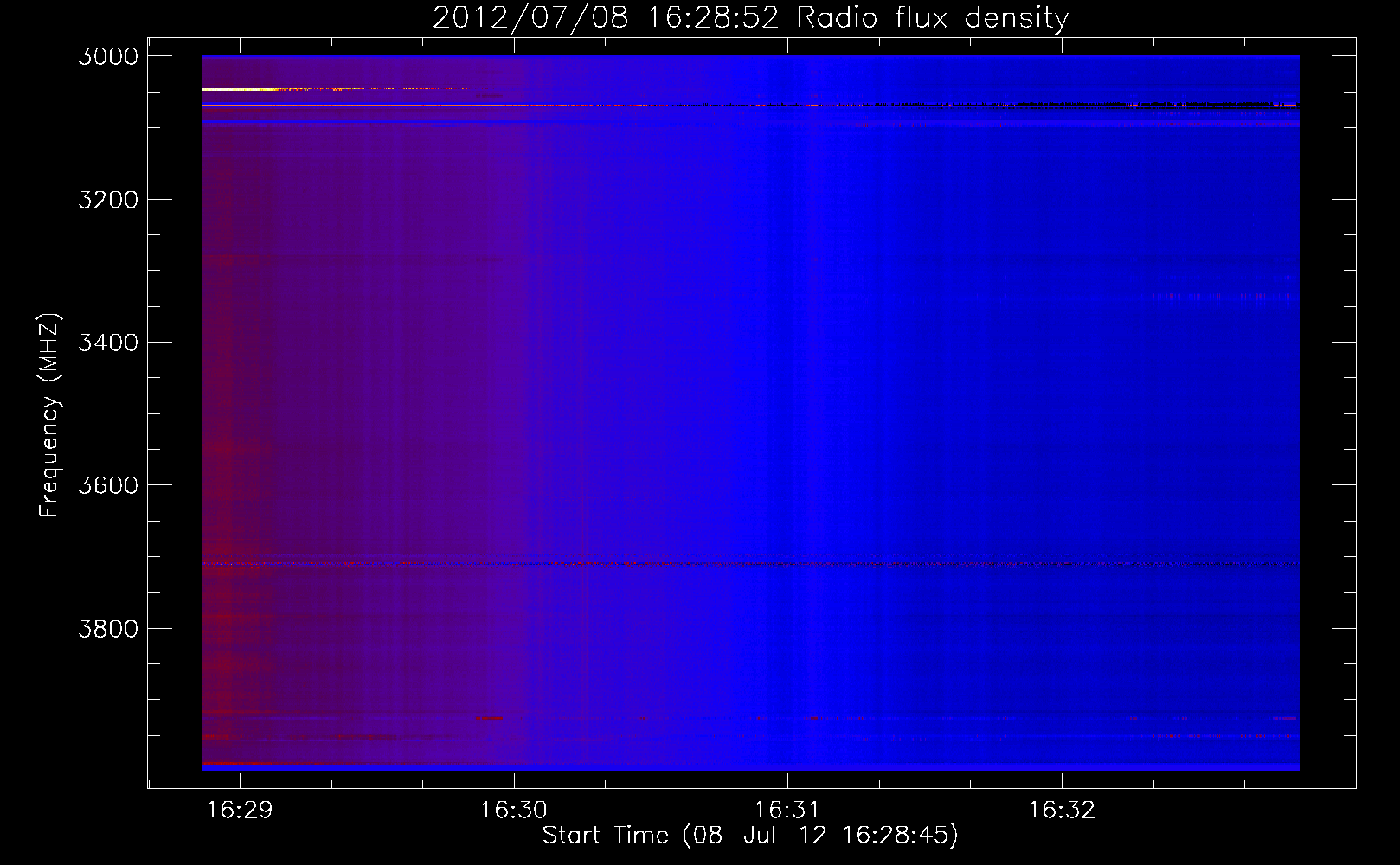The image size is (1400, 865).
Task: Click the red speckled interference line near 3710 MHz
Action: click(x=750, y=564)
